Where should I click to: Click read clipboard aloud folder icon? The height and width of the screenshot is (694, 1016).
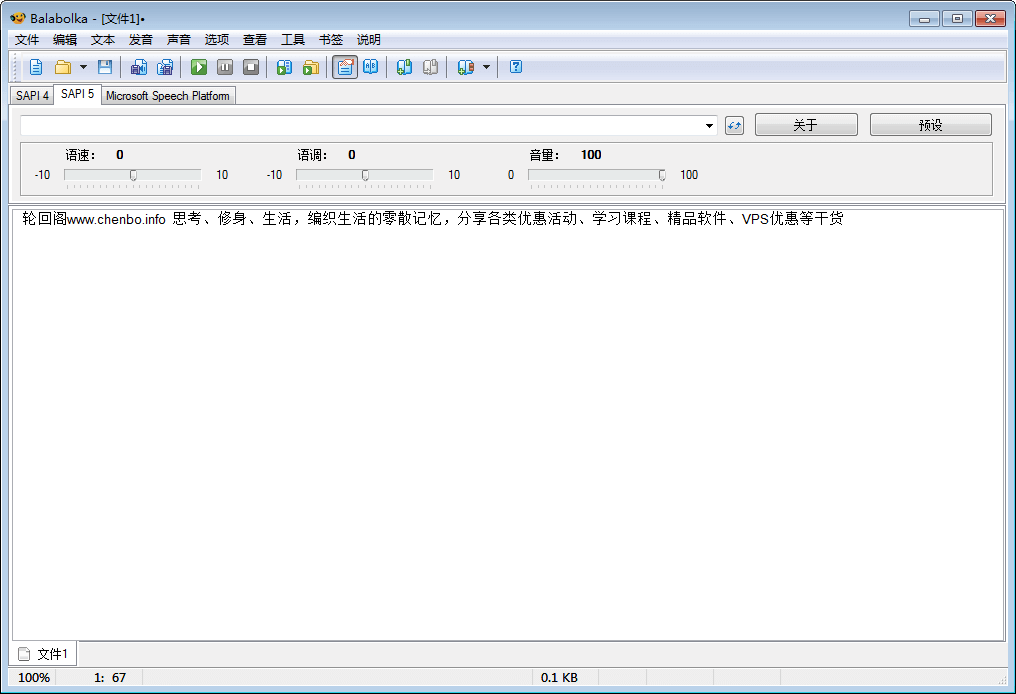click(311, 67)
